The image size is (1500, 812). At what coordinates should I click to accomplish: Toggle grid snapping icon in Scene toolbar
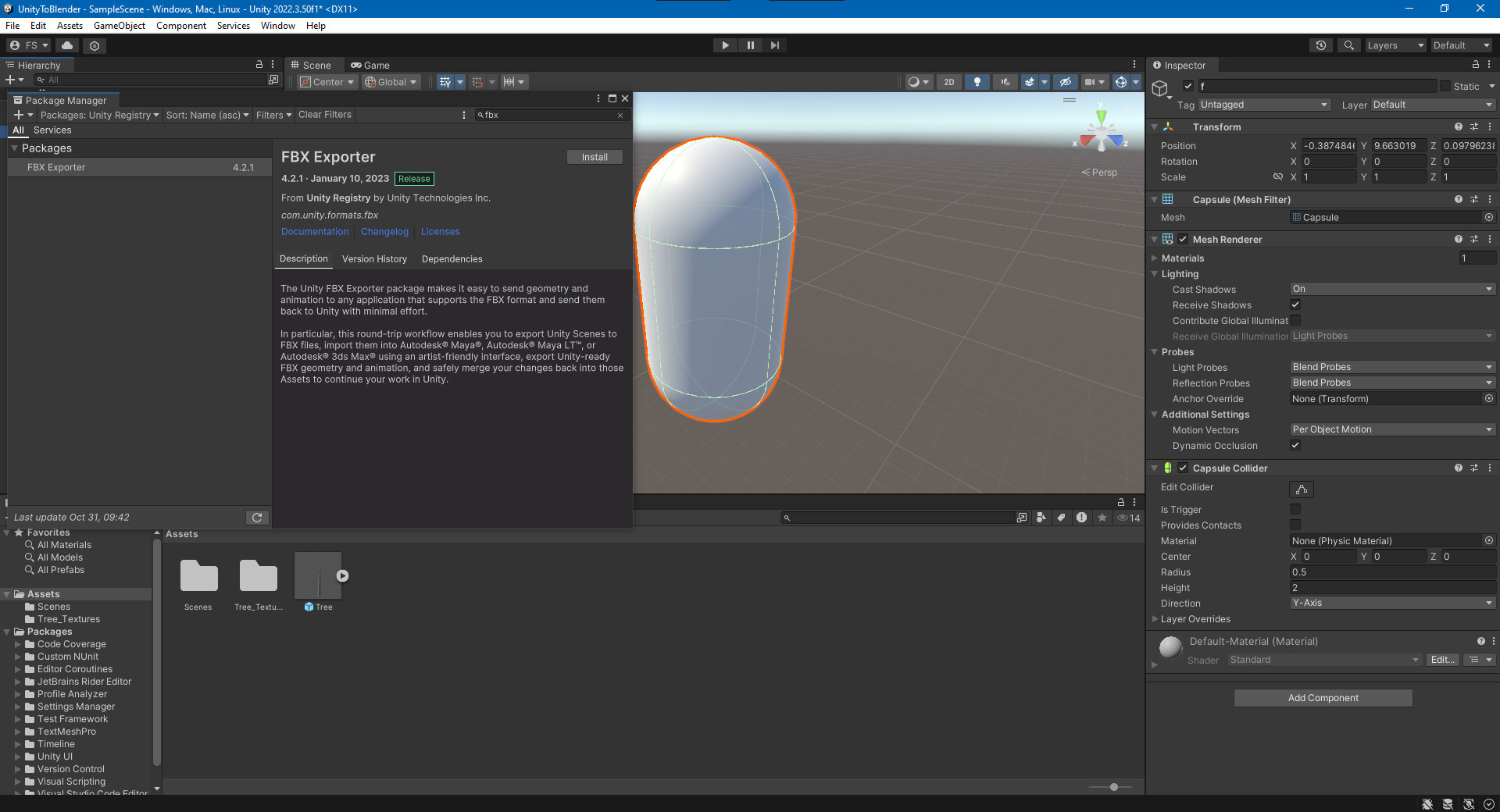pyautogui.click(x=477, y=82)
